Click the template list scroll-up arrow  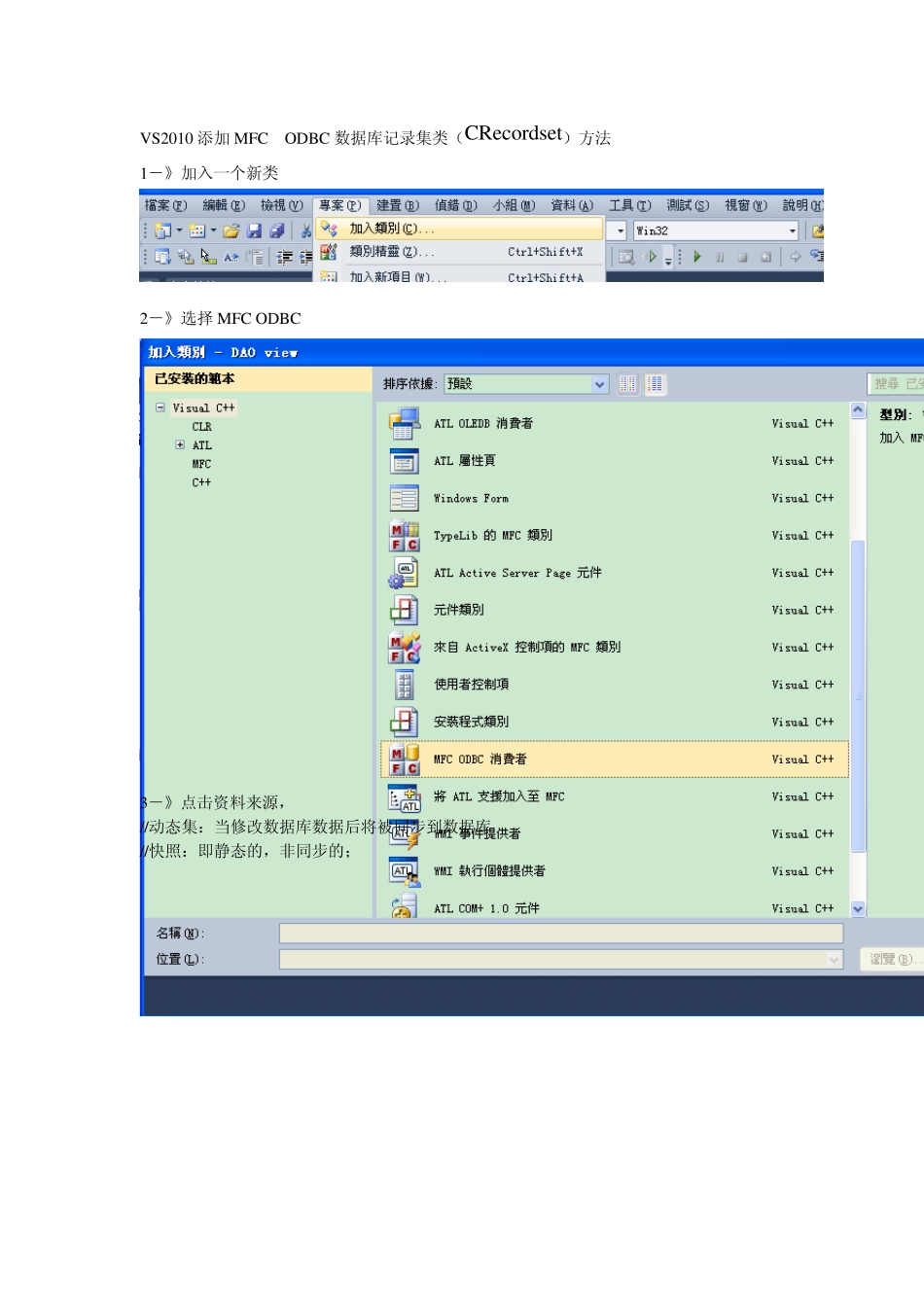tap(858, 410)
